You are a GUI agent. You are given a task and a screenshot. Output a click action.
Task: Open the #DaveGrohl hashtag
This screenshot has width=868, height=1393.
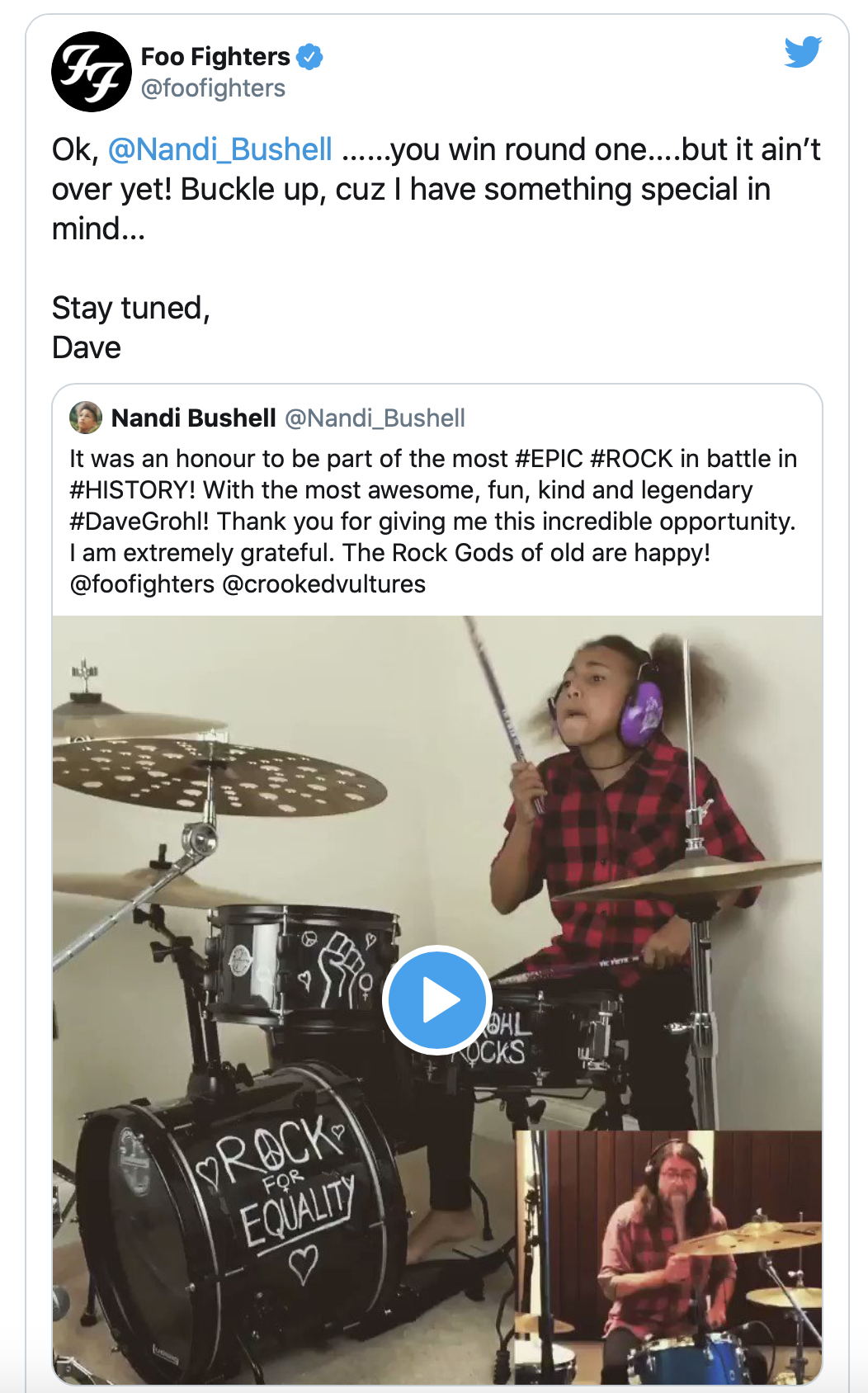(139, 522)
